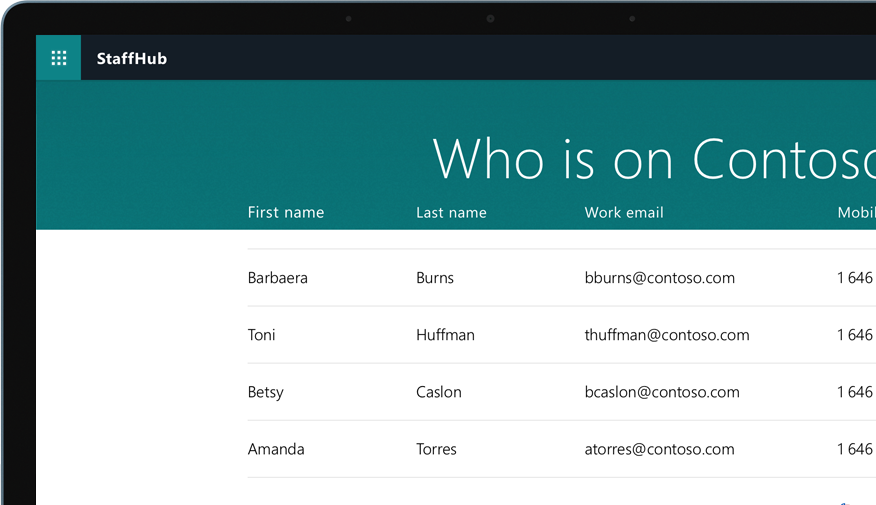876x505 pixels.
Task: Click the StaffHub title in header
Action: (x=131, y=59)
